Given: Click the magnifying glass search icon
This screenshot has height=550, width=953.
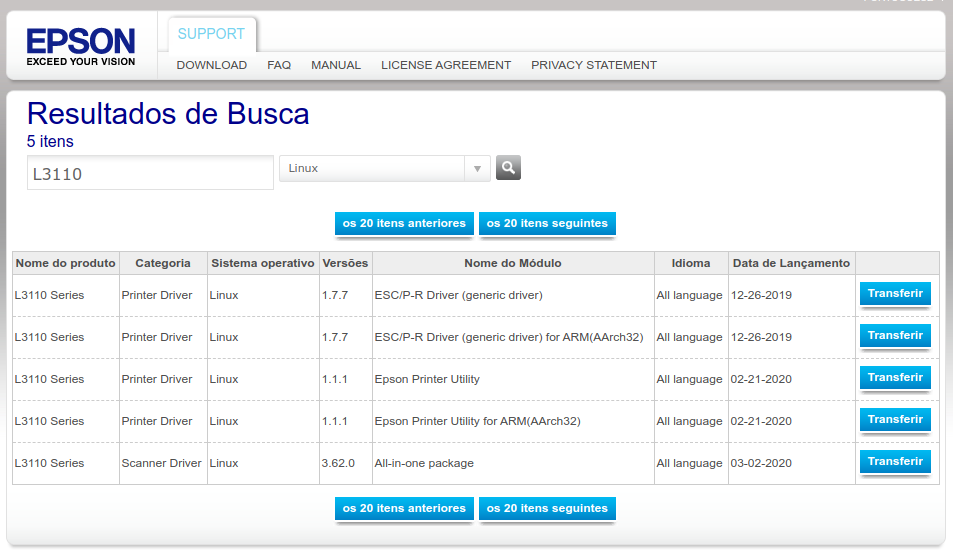Looking at the screenshot, I should (508, 168).
